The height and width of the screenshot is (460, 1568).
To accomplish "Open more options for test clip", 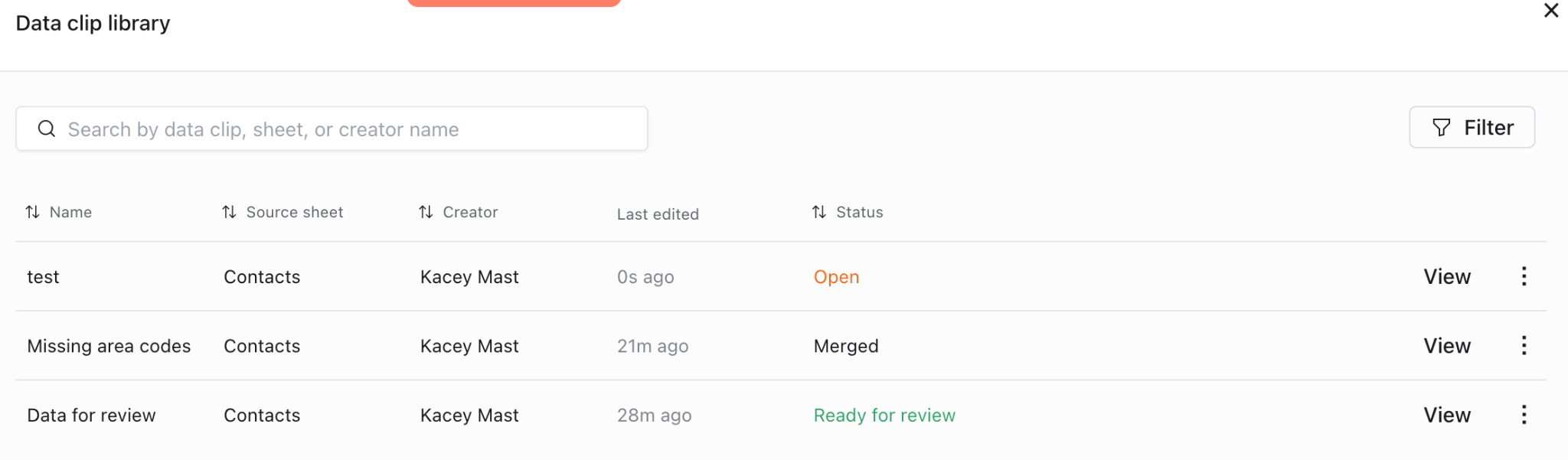I will pyautogui.click(x=1524, y=276).
